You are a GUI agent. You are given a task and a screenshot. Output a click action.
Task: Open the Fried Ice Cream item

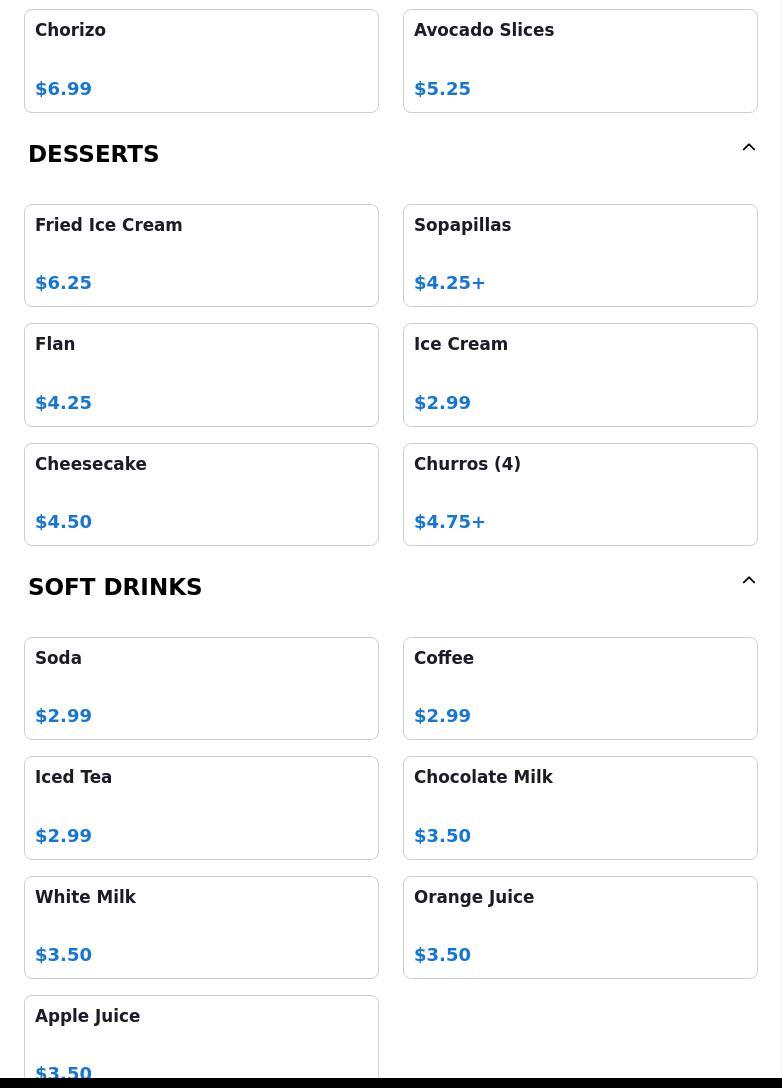(201, 255)
